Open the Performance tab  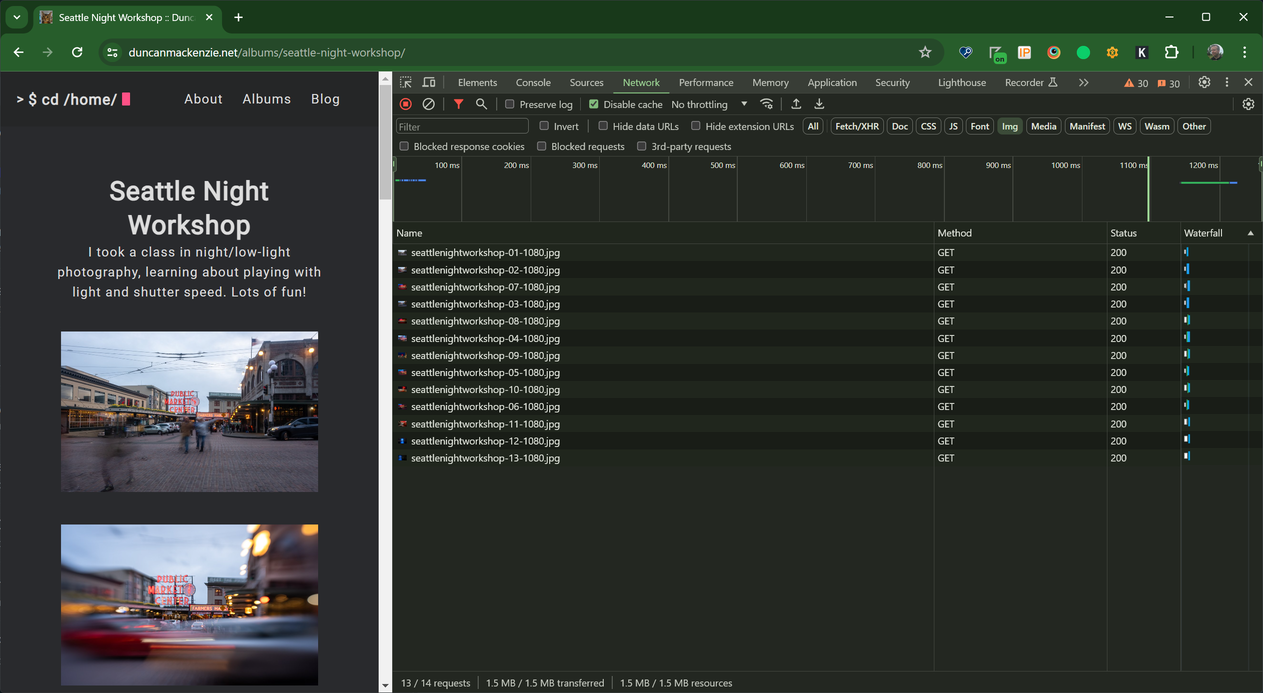tap(706, 83)
